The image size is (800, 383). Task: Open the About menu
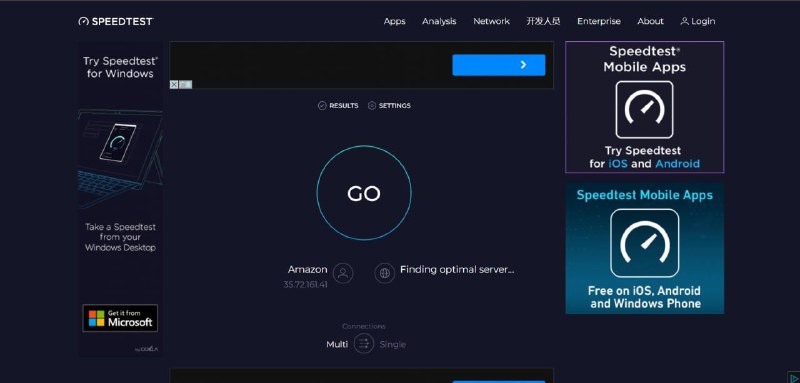click(650, 21)
